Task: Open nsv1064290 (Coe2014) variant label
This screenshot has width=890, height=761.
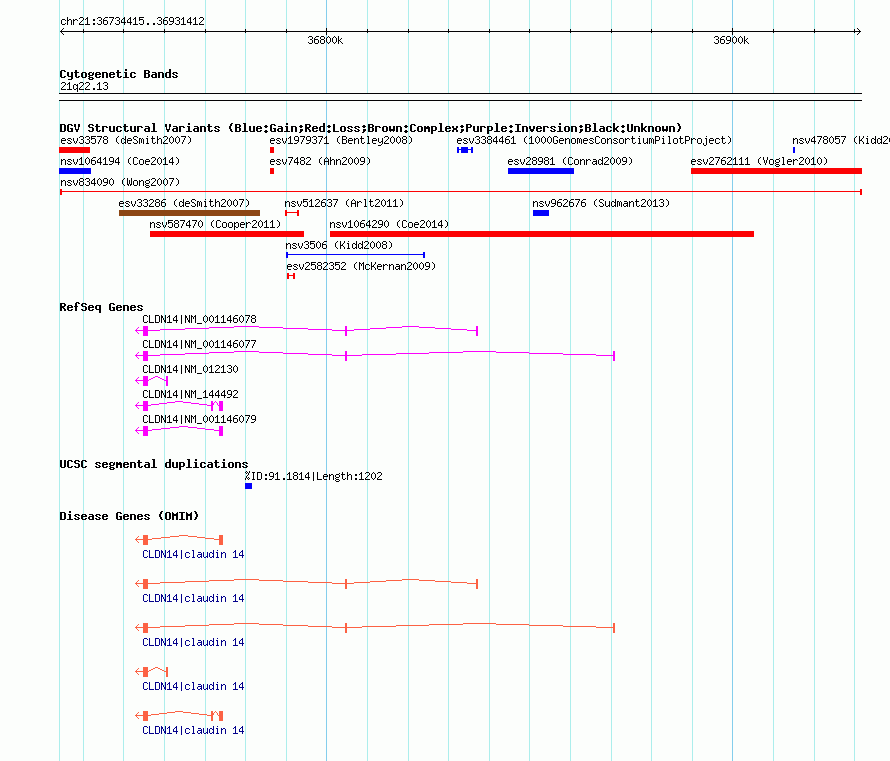Action: (x=389, y=224)
